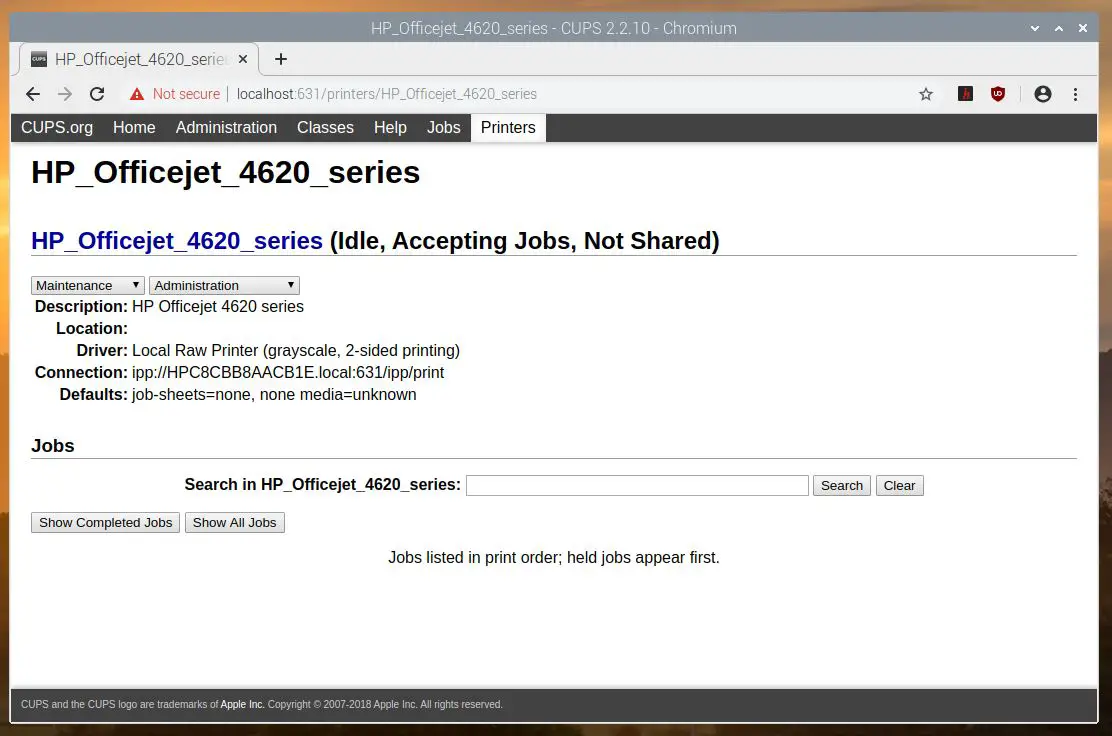1112x736 pixels.
Task: Bookmark this page with the star icon
Action: coord(925,94)
